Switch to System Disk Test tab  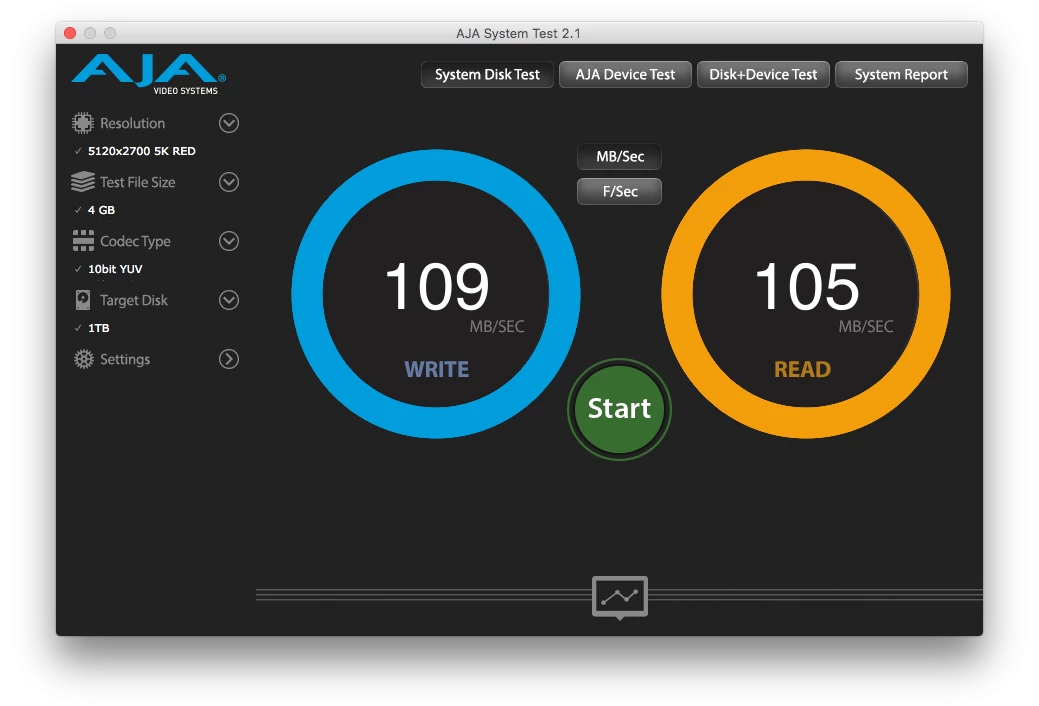click(x=487, y=75)
